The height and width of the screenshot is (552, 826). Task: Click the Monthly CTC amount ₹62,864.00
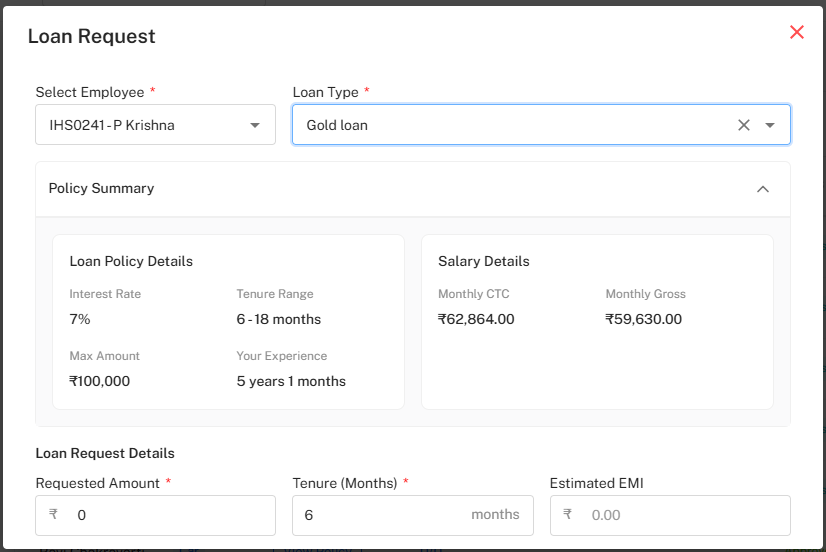[476, 319]
